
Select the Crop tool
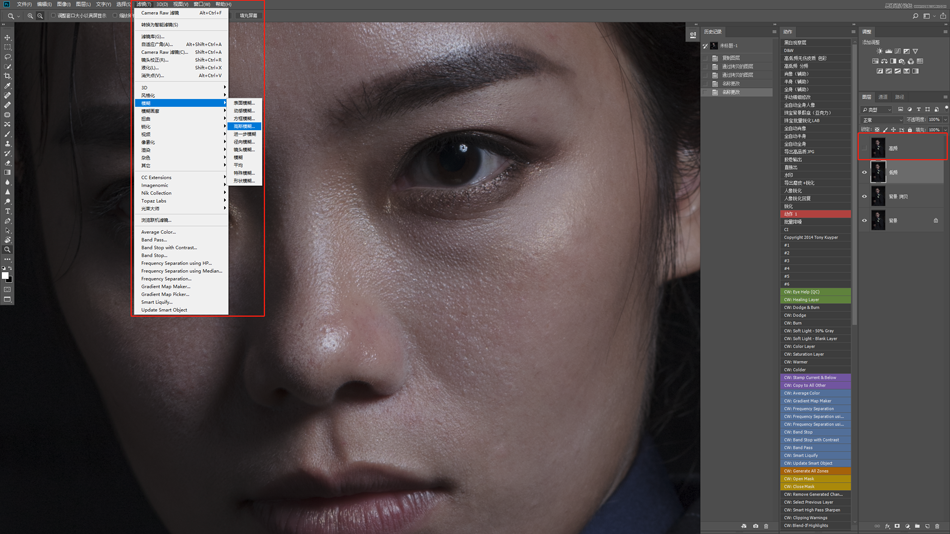[x=7, y=76]
